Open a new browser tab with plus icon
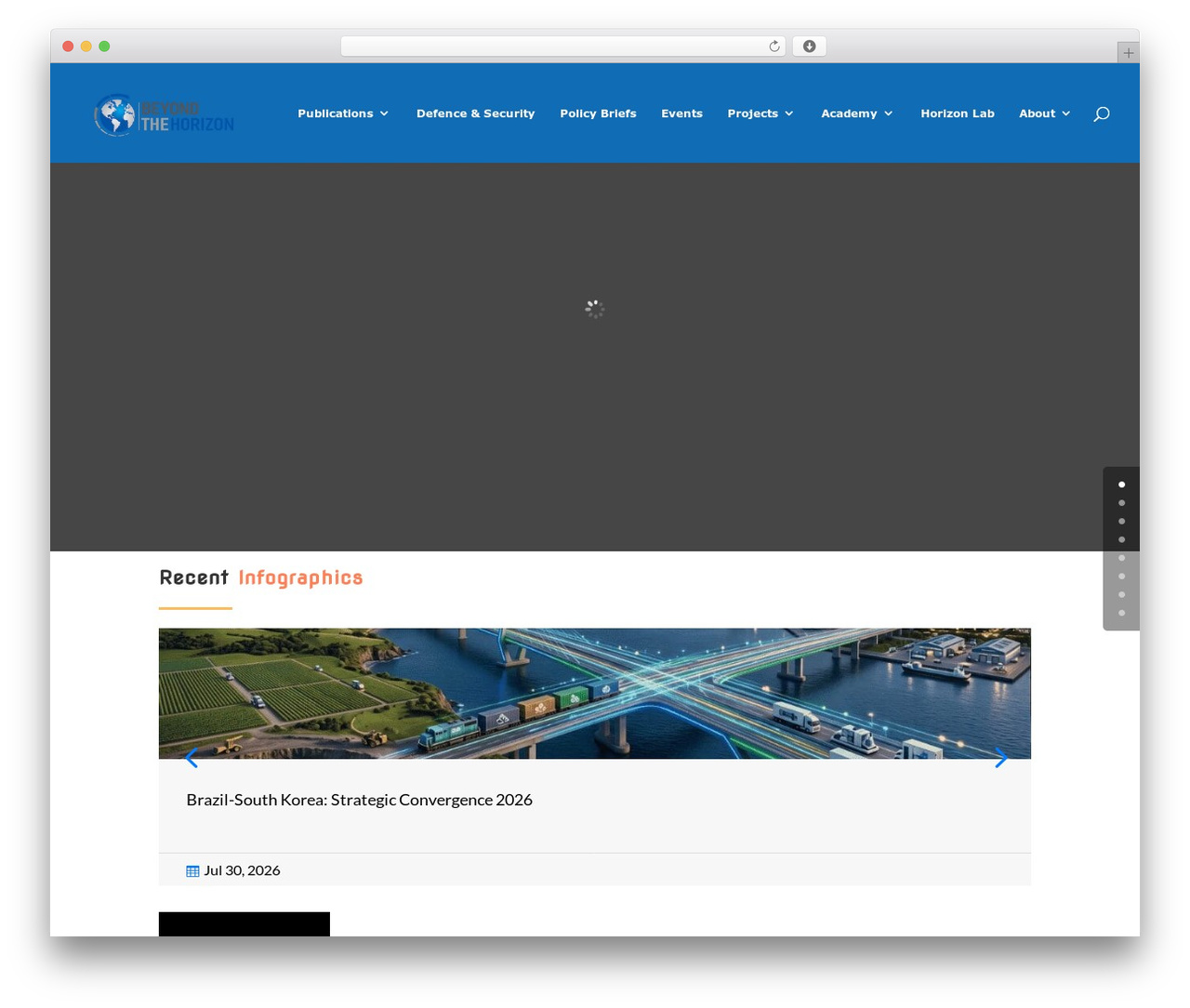This screenshot has width=1190, height=1008. (x=1128, y=53)
